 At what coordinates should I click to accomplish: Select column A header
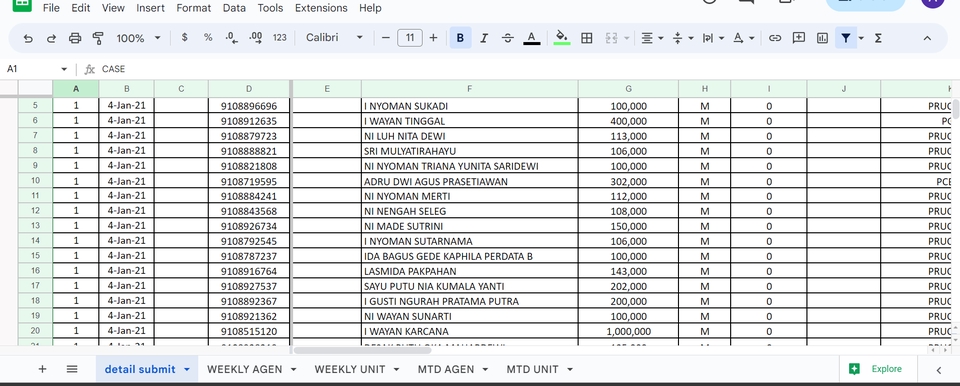pos(76,89)
